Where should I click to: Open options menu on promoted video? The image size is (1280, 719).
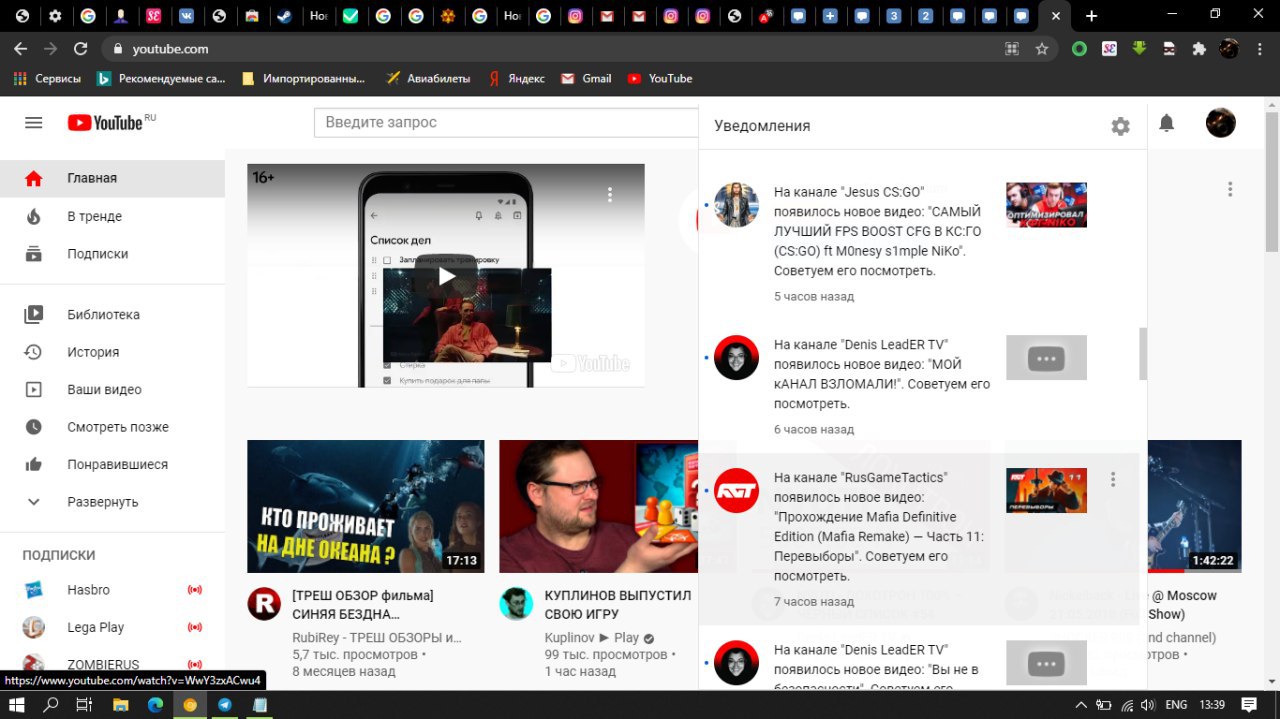(x=610, y=194)
